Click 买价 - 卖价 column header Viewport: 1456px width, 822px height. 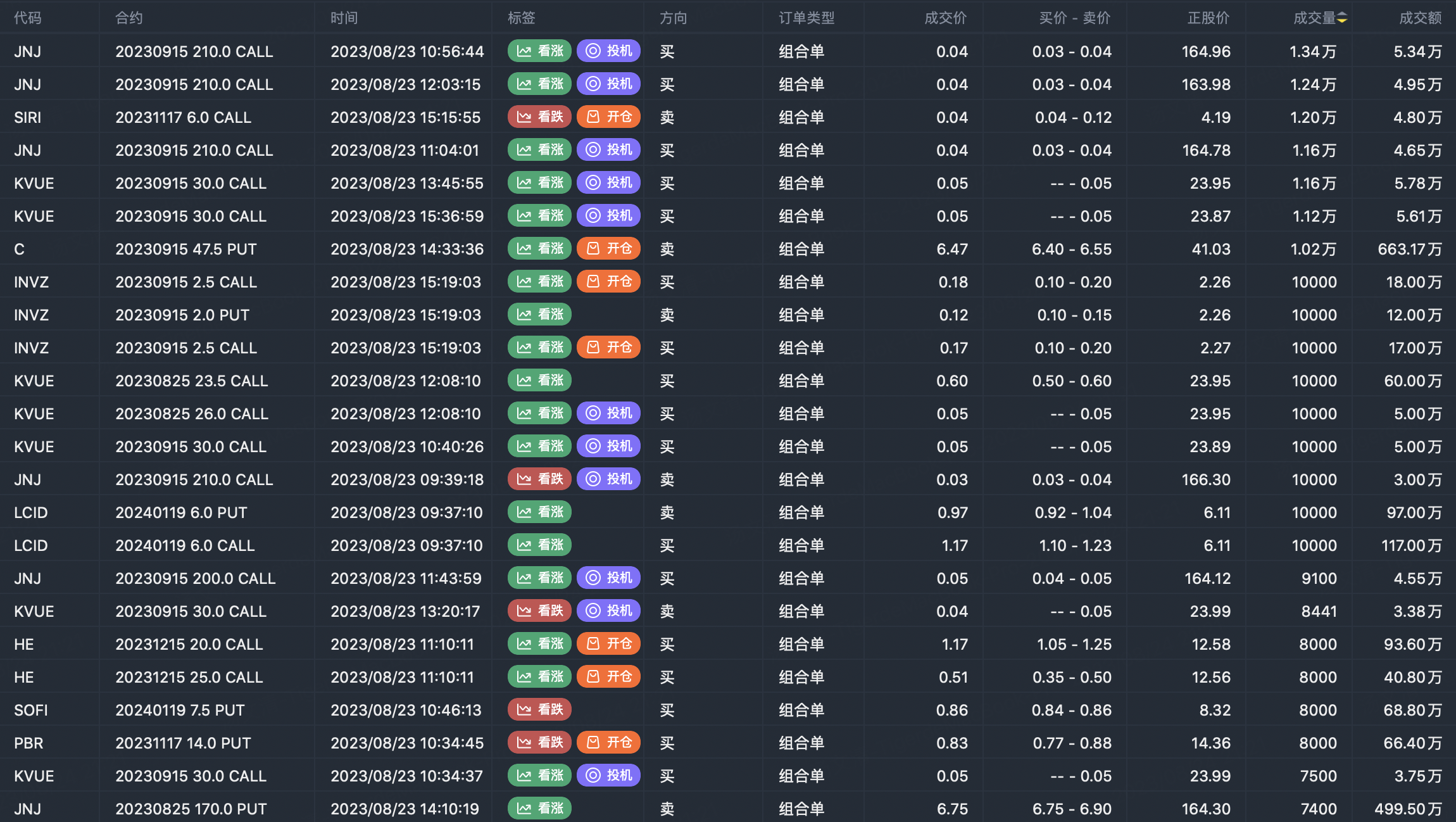1074,18
